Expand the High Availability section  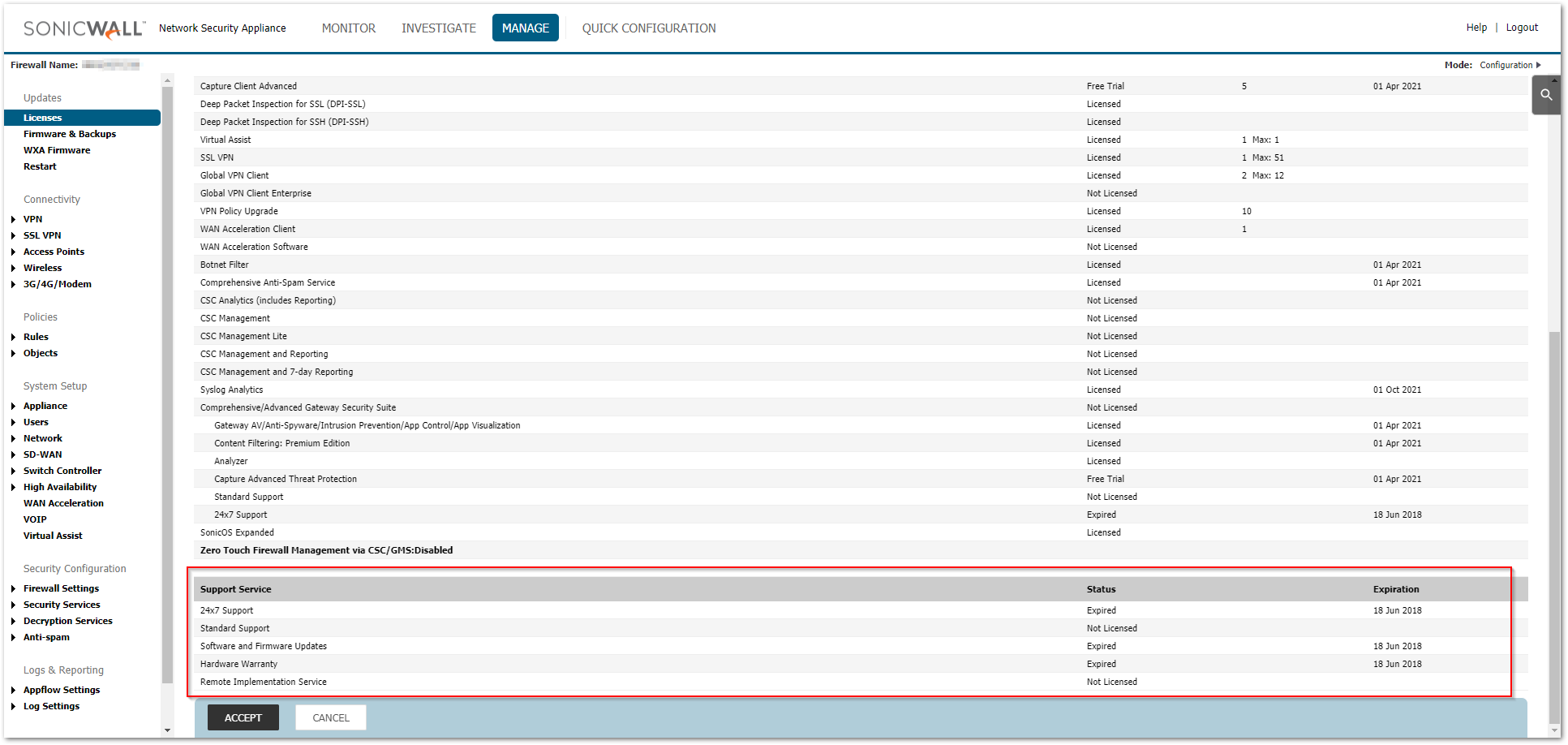[x=14, y=487]
